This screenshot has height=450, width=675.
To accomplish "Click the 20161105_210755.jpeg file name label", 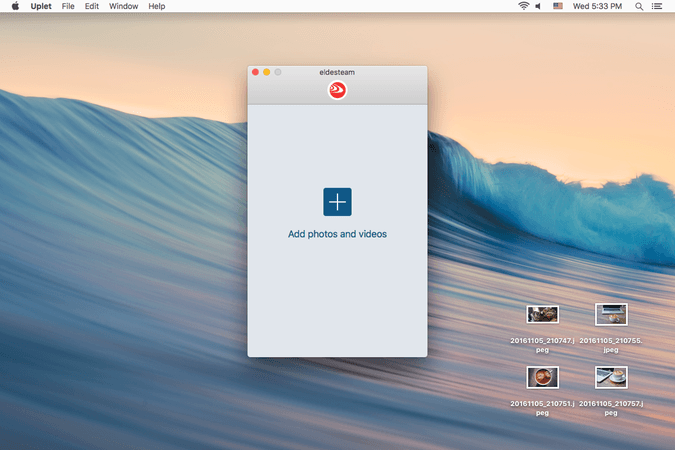I will pos(611,345).
